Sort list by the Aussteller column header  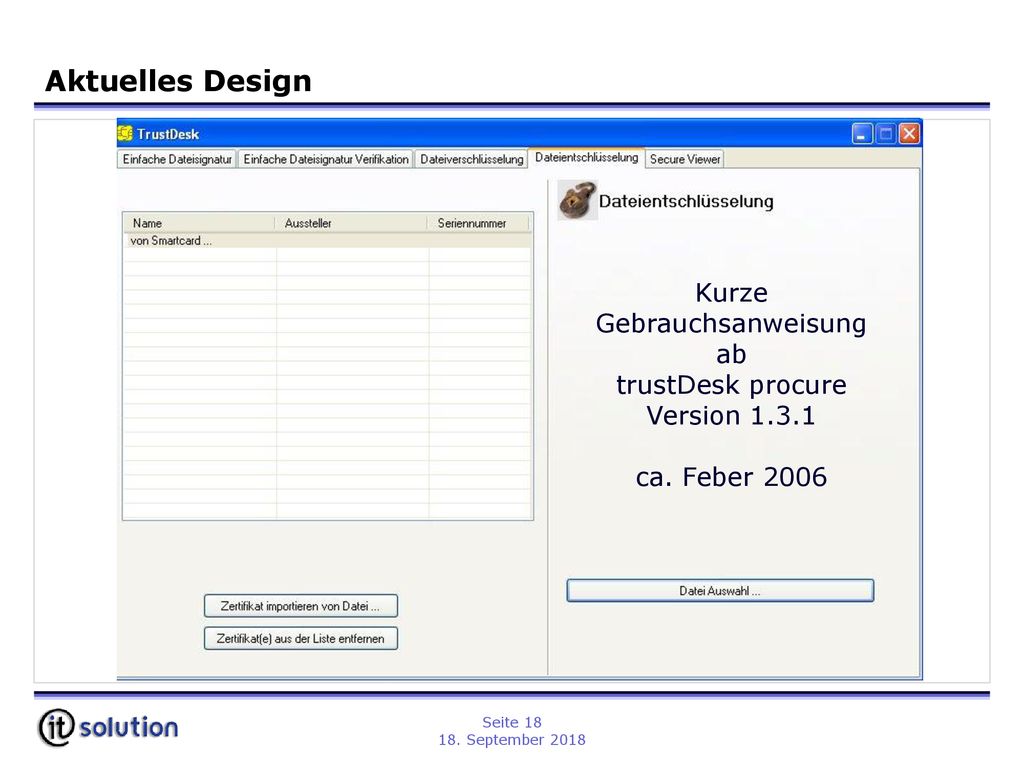pos(351,223)
